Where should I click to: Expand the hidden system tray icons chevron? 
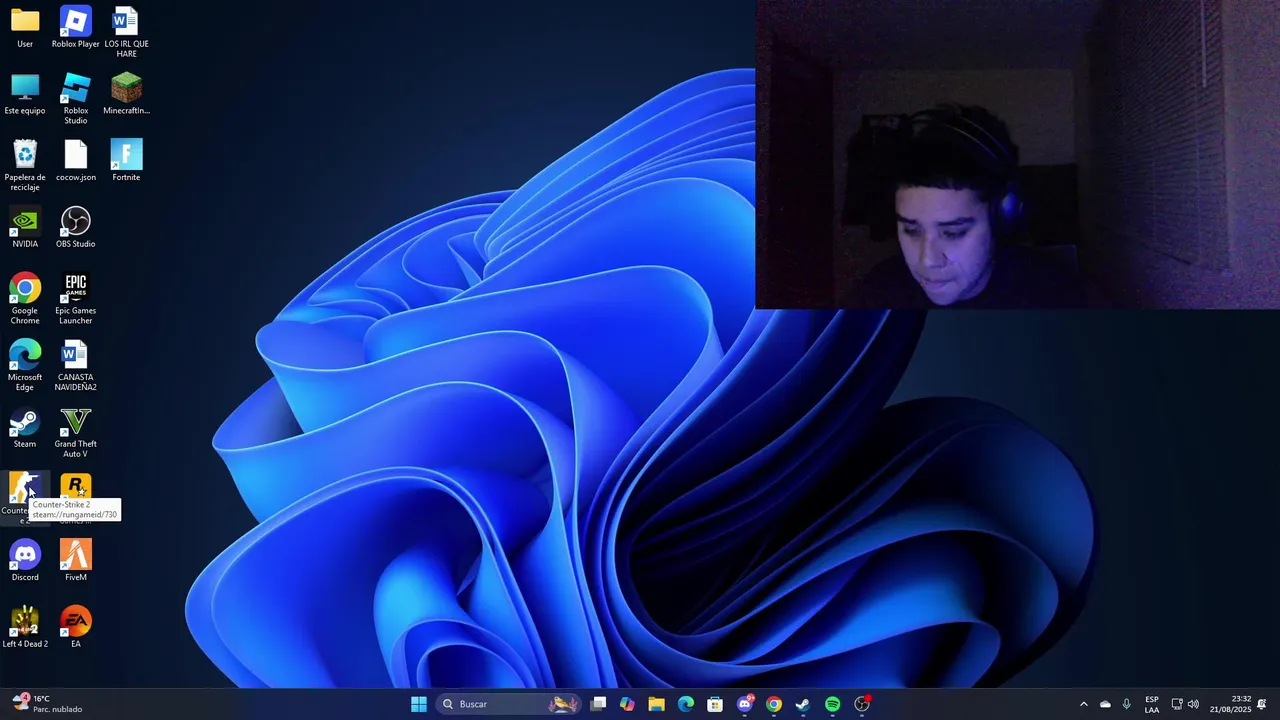[x=1083, y=704]
